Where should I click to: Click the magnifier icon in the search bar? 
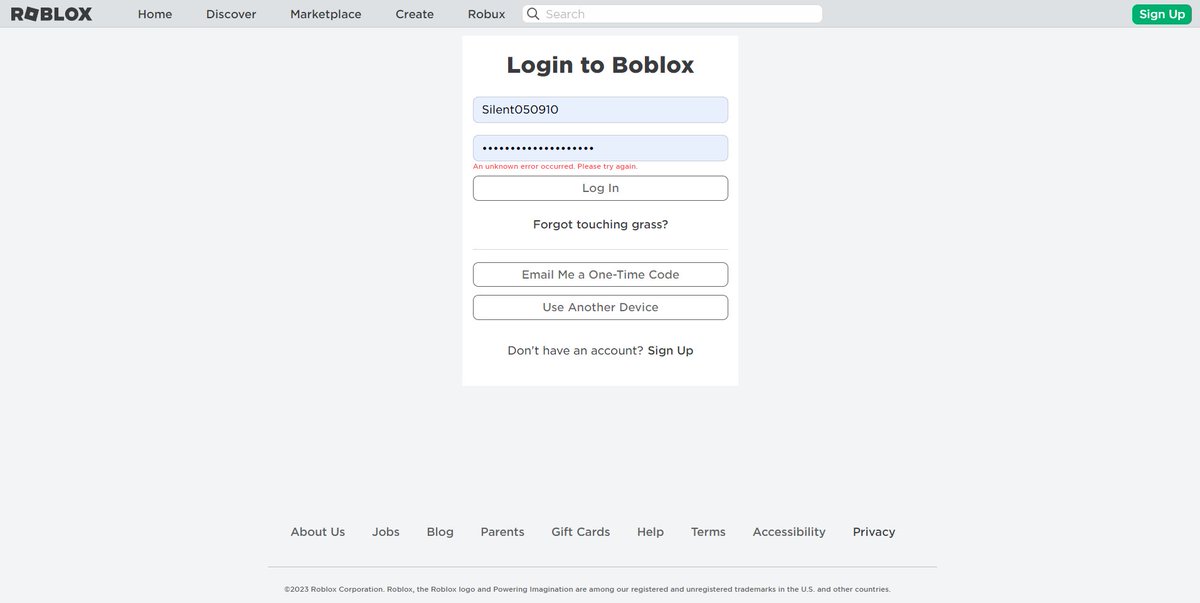(533, 14)
